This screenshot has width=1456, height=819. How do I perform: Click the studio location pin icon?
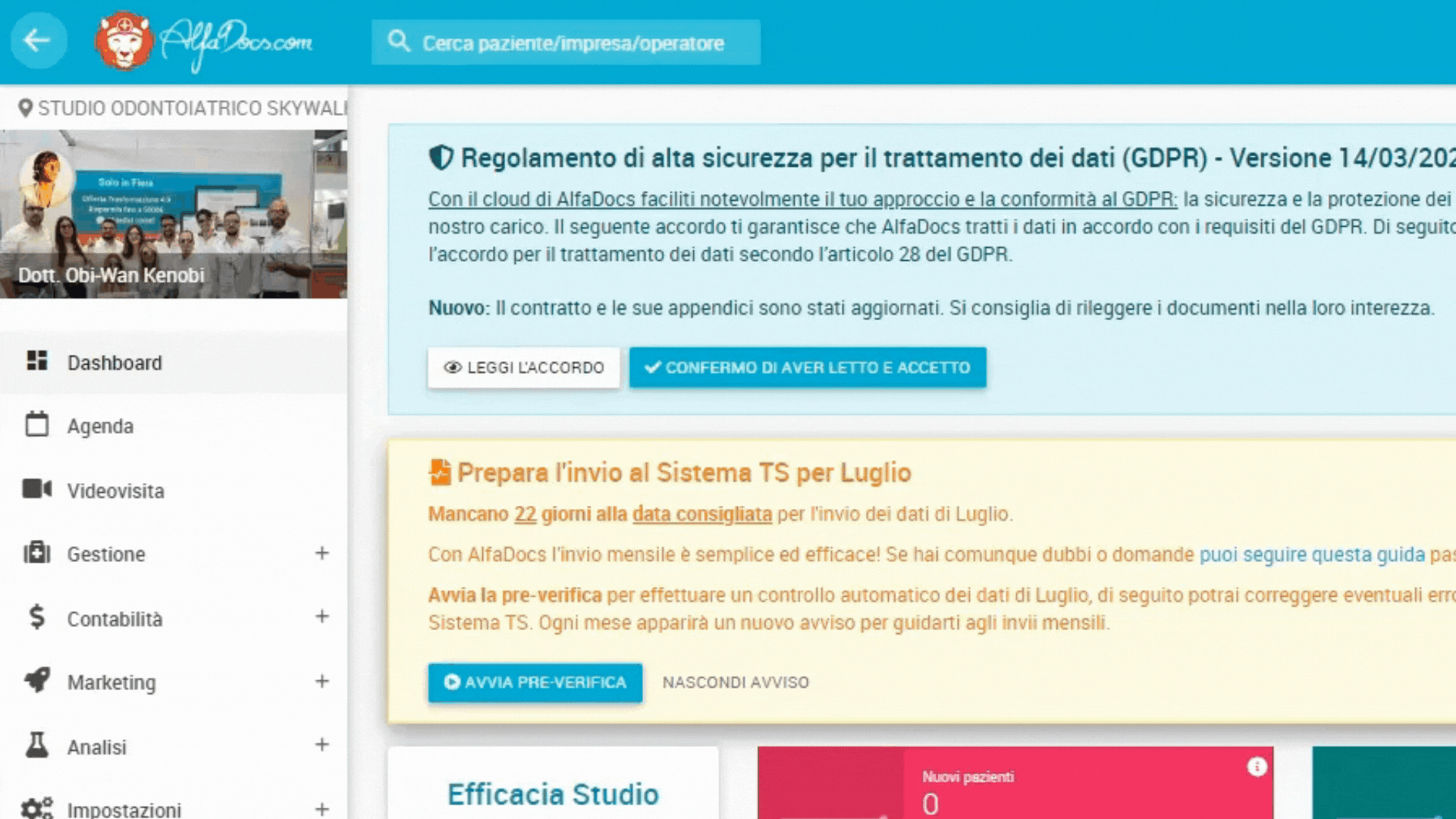(25, 108)
